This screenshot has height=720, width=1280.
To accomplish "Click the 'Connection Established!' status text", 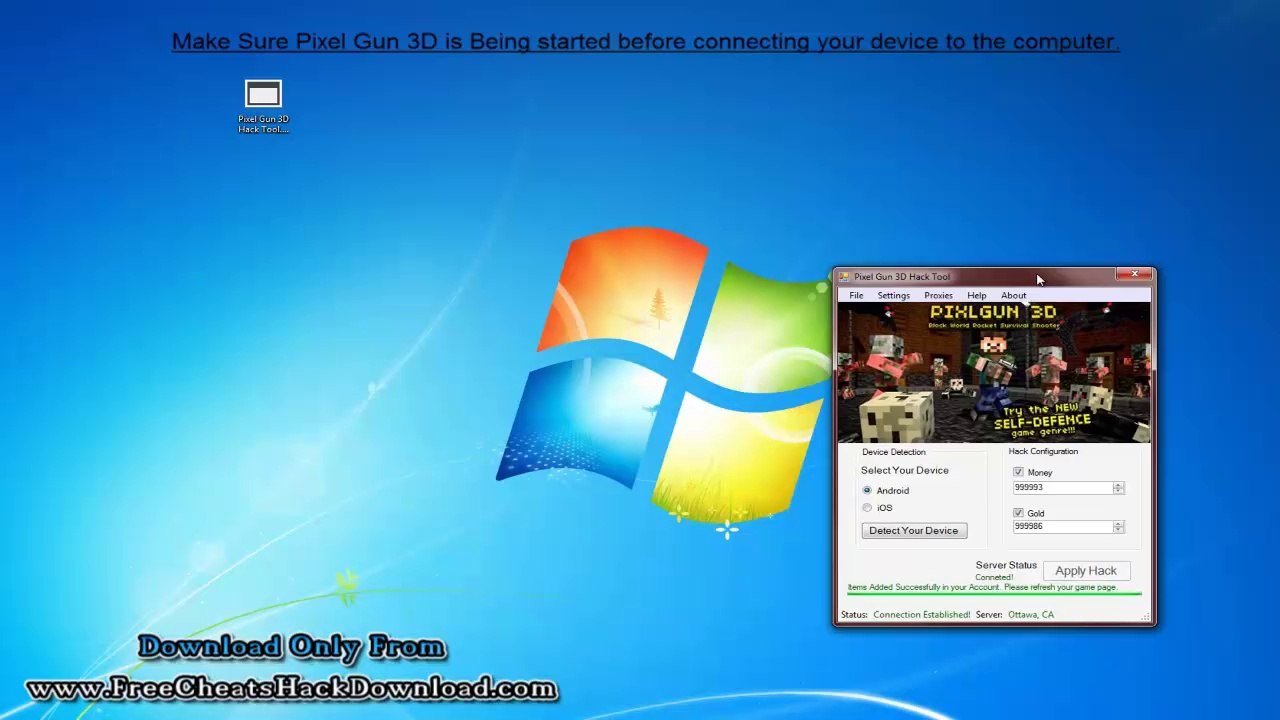I will tap(921, 615).
